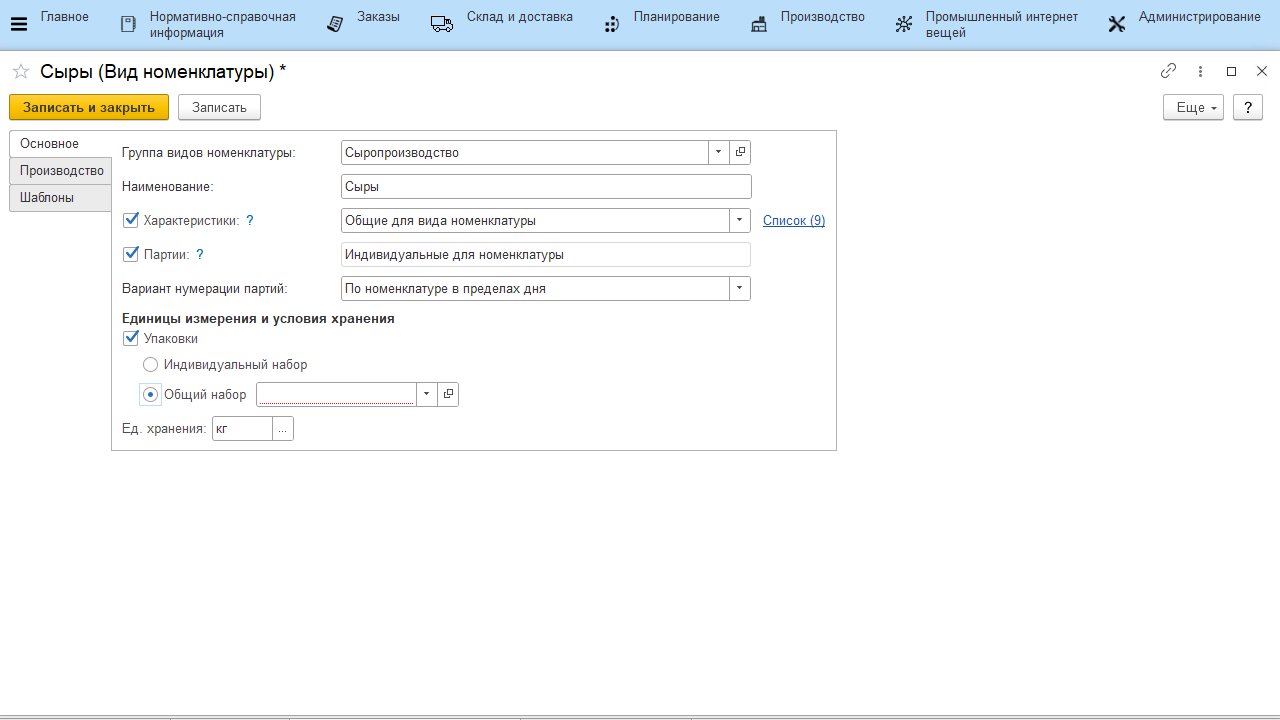Add form to favorites with star icon
Screen dimensions: 1280x720
coord(20,71)
